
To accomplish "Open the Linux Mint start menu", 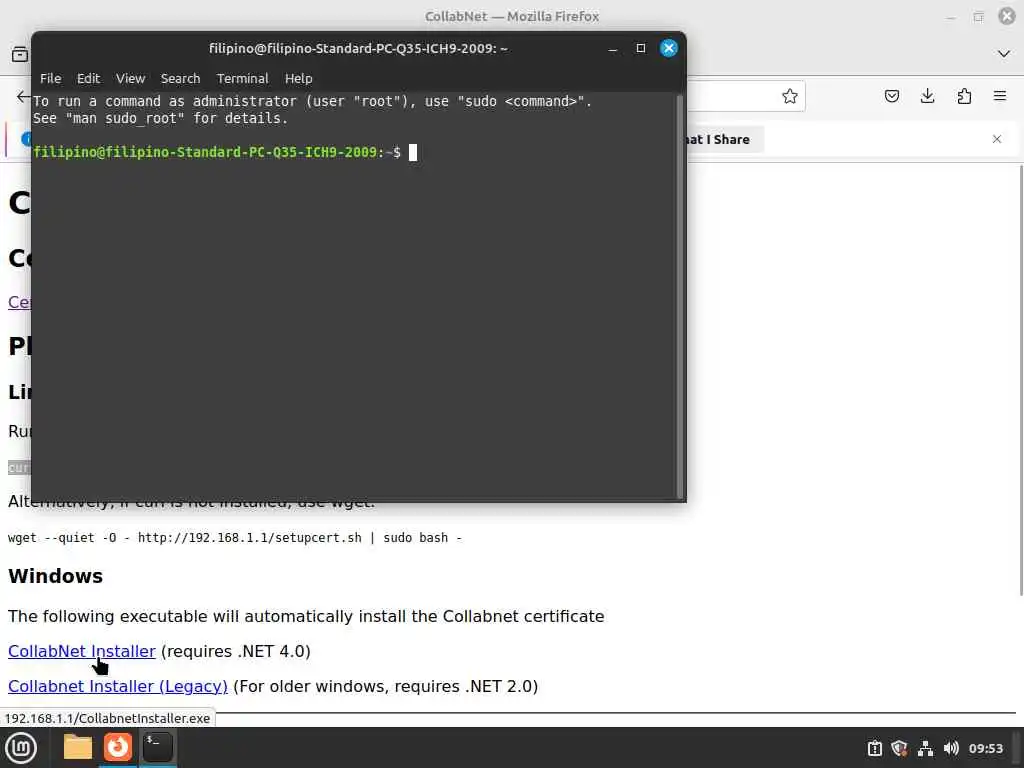I will coord(21,748).
